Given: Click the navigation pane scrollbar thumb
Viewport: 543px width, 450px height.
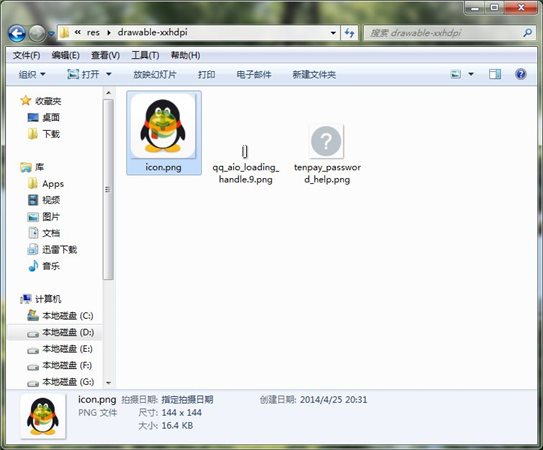Looking at the screenshot, I should (108, 189).
